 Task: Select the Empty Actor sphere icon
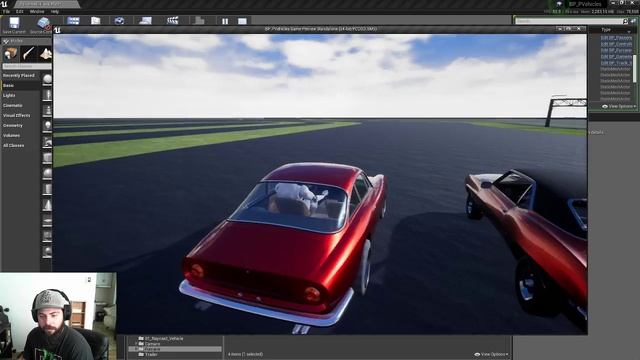(x=47, y=79)
